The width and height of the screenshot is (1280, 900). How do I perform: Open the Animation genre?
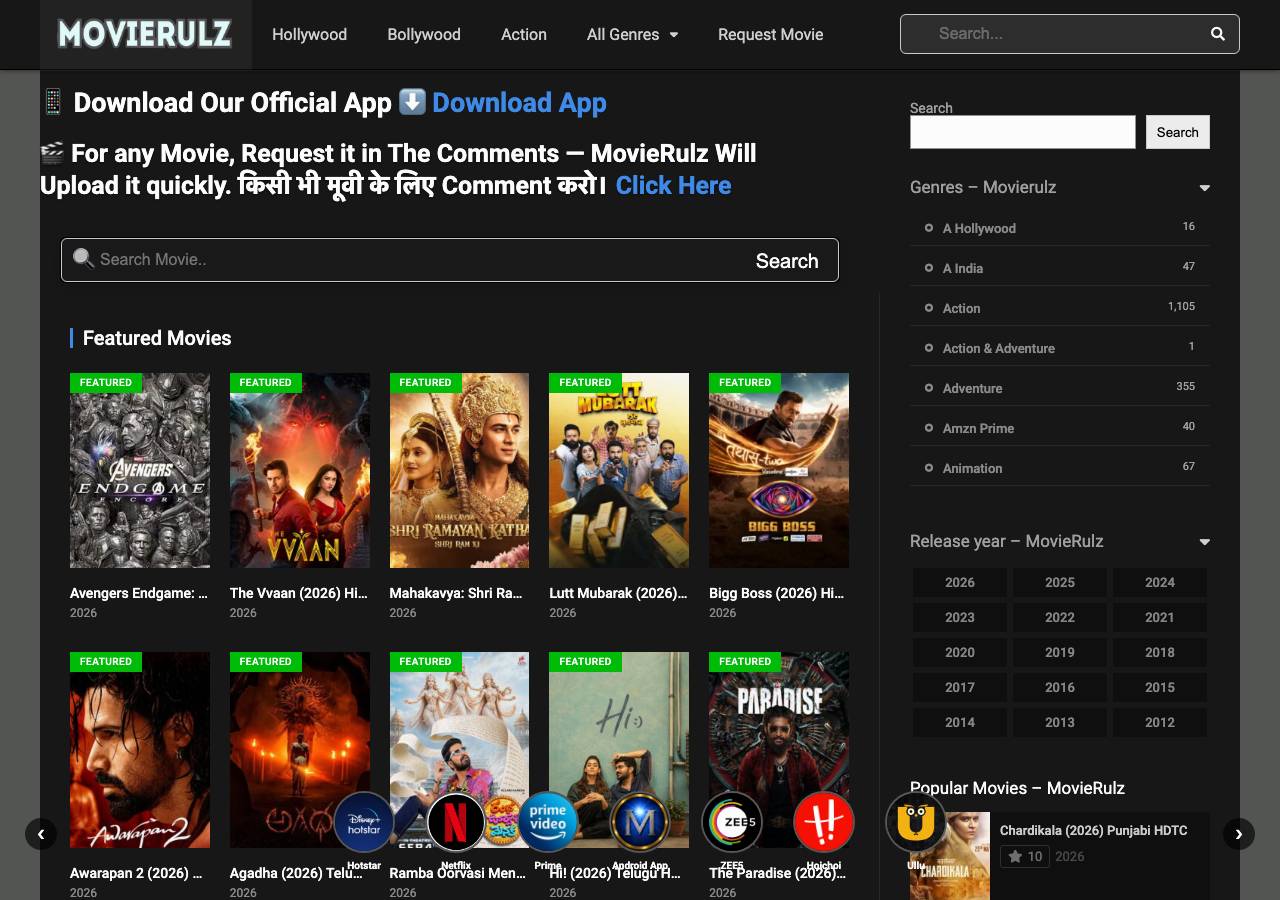coord(972,468)
